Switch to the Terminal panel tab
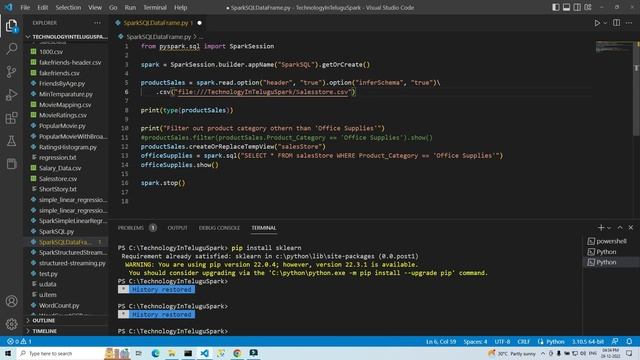 tap(264, 228)
